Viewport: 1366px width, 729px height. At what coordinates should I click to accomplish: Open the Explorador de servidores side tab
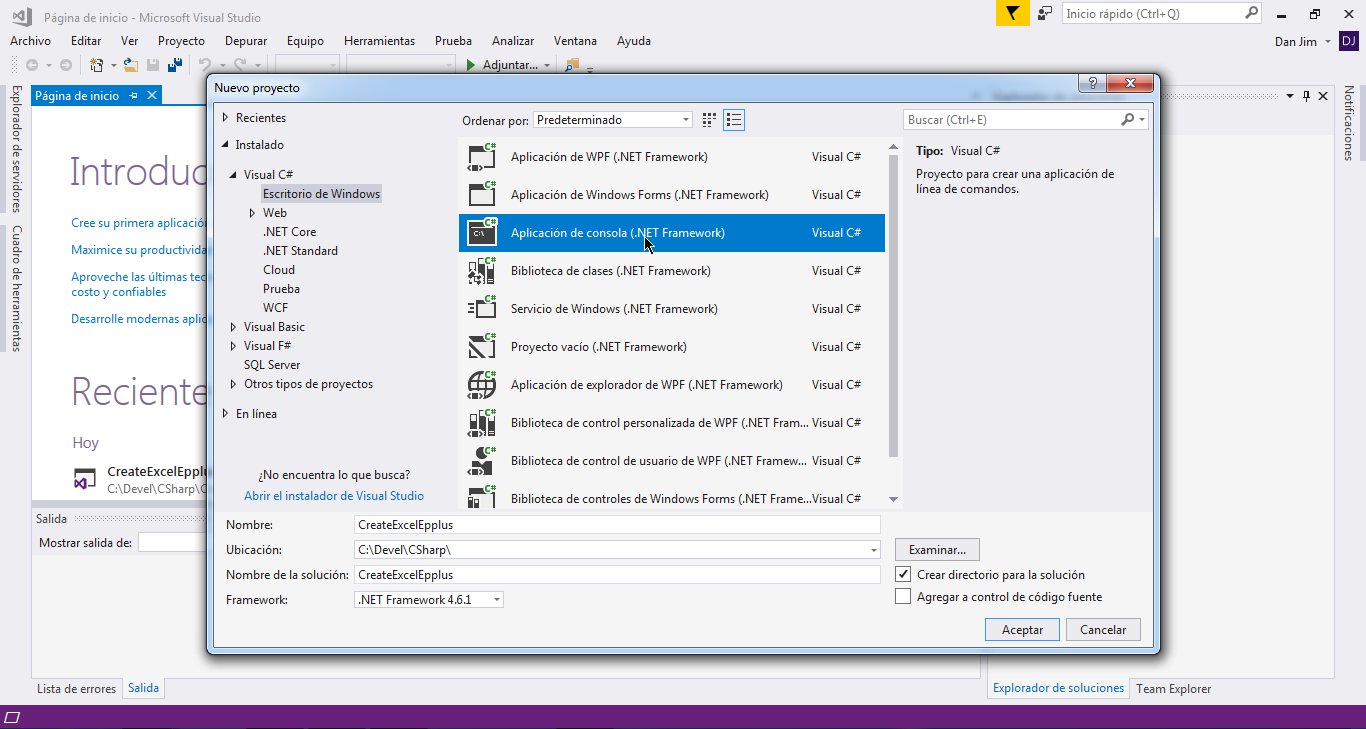click(15, 149)
